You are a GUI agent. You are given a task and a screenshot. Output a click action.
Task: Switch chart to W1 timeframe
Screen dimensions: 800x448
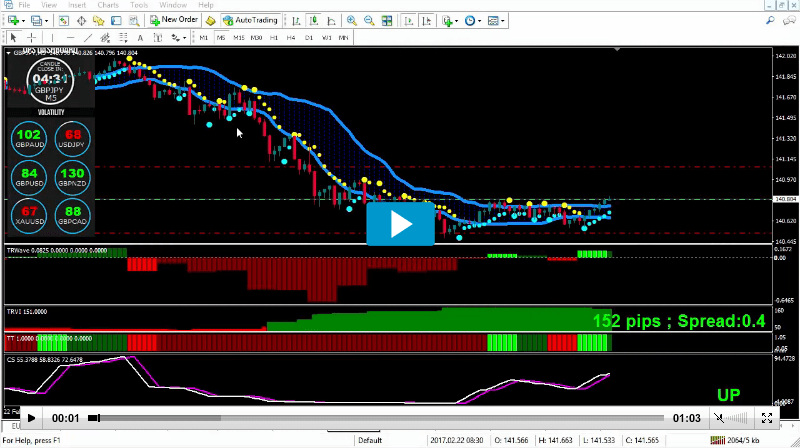(327, 38)
